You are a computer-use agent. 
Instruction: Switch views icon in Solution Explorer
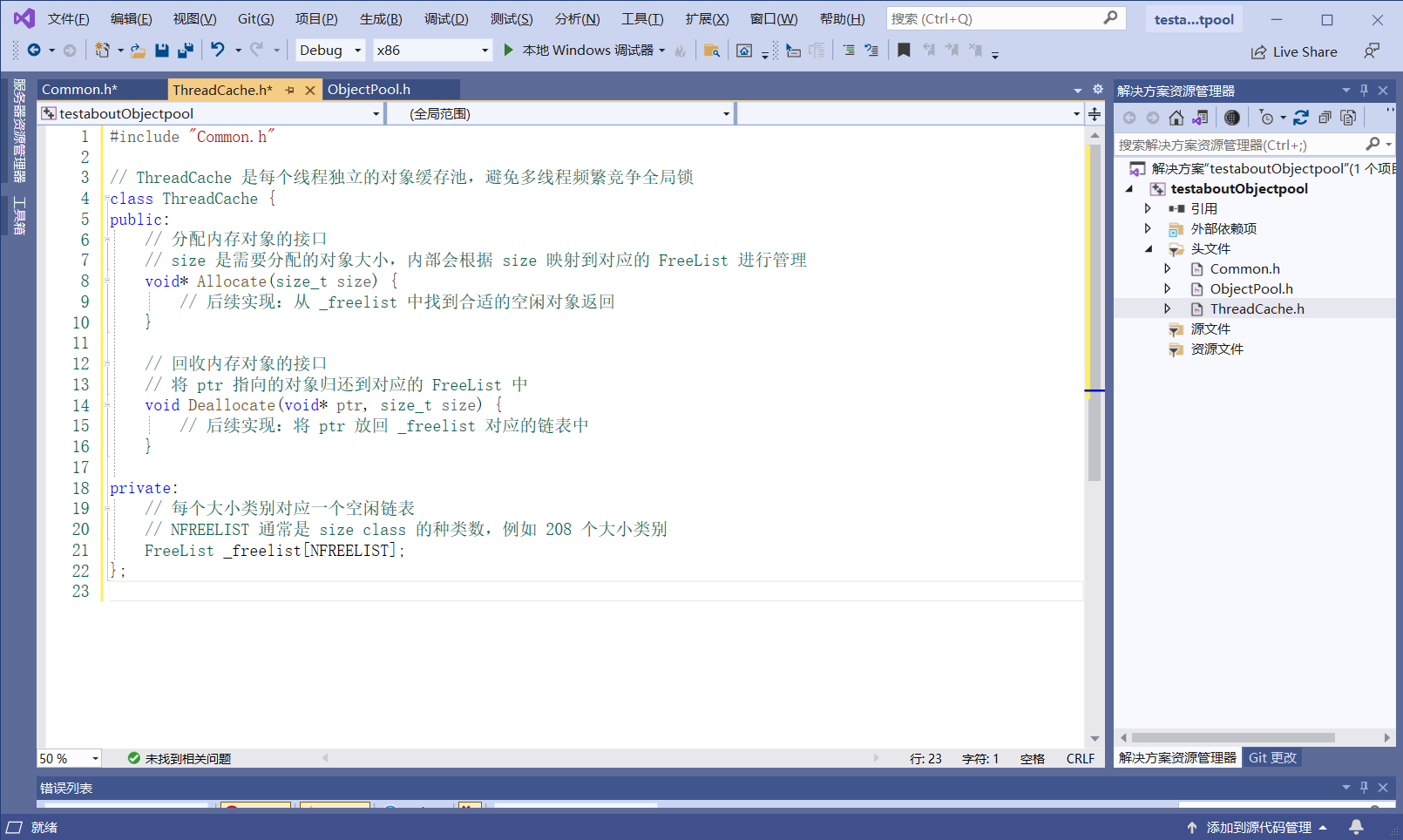[x=1201, y=118]
